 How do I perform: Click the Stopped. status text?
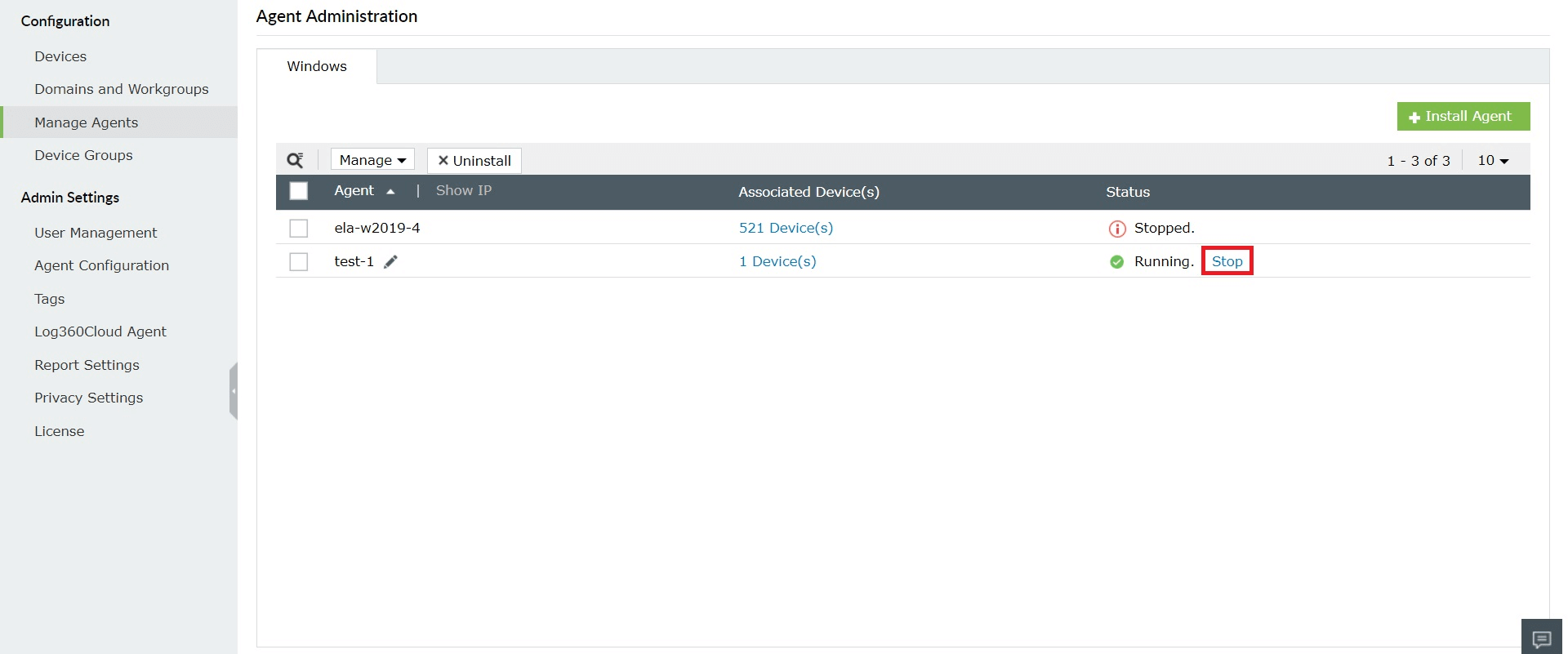point(1164,228)
